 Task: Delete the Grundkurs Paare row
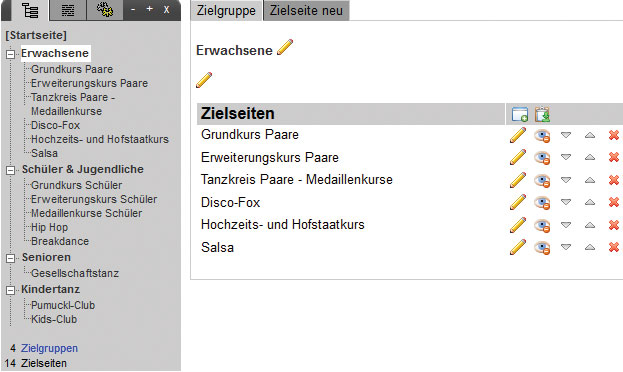pos(614,135)
